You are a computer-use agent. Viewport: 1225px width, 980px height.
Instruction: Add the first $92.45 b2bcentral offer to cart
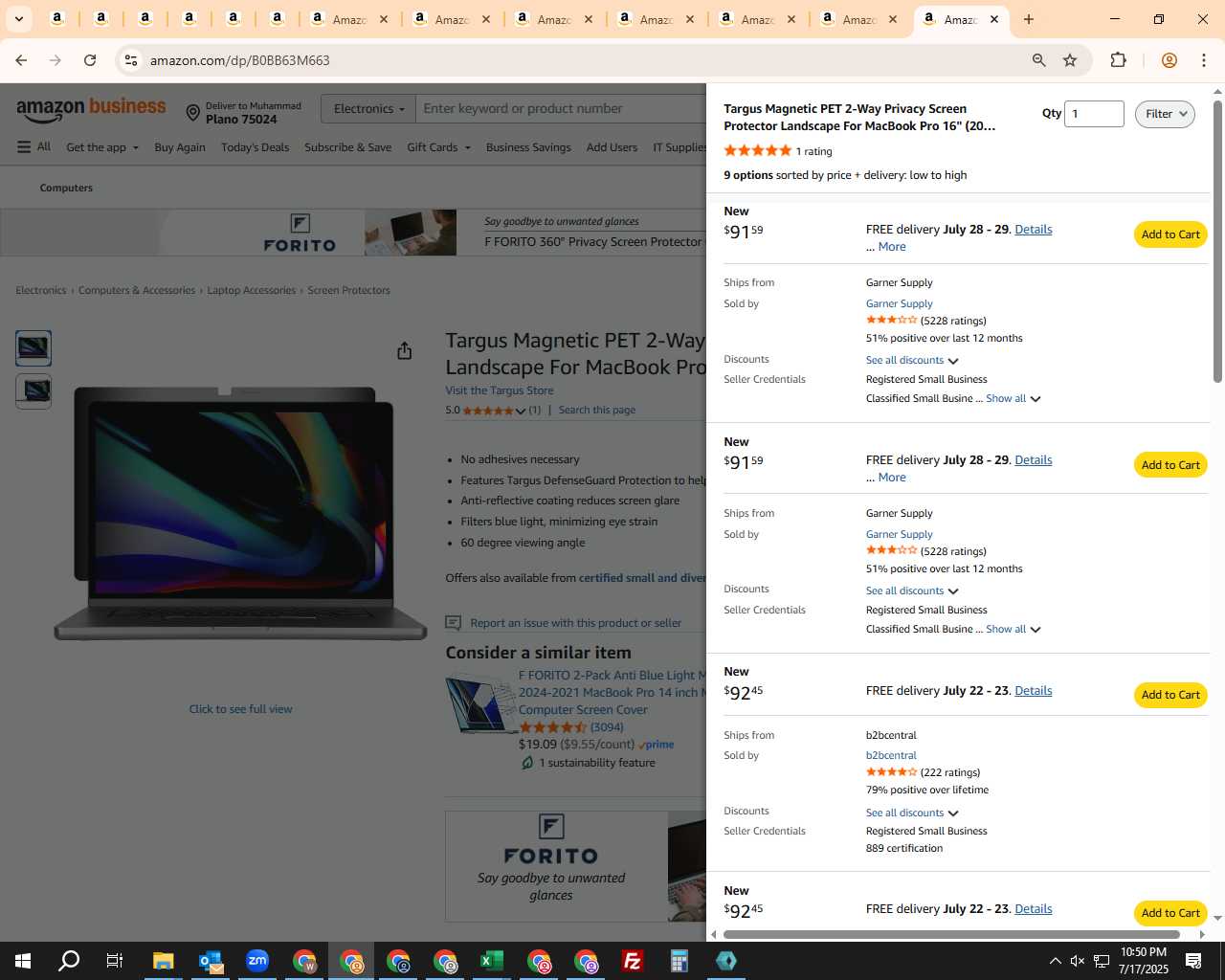pyautogui.click(x=1170, y=695)
